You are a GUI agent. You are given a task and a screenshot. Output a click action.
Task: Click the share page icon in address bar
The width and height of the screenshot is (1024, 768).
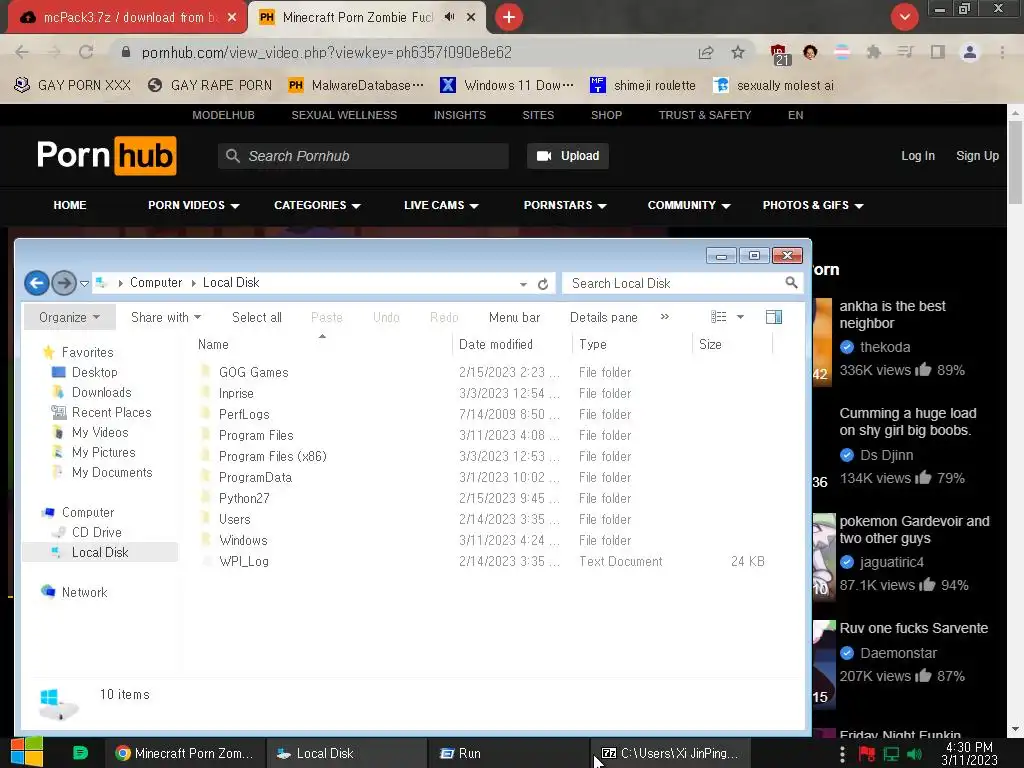click(706, 52)
